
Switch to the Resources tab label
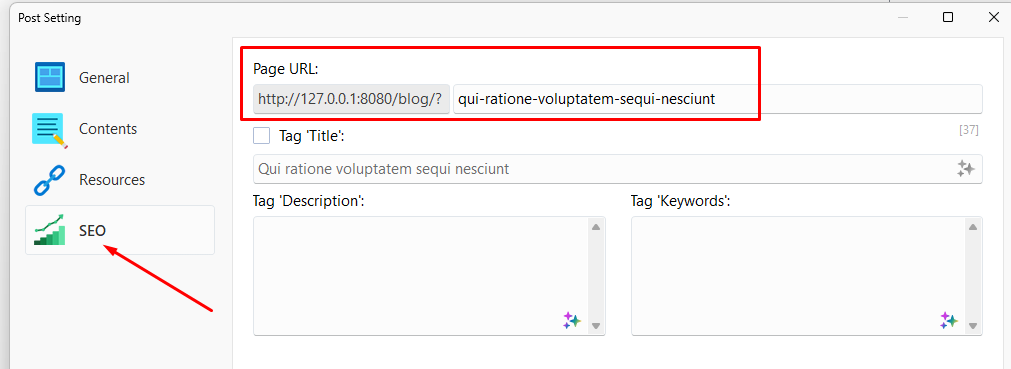click(112, 180)
